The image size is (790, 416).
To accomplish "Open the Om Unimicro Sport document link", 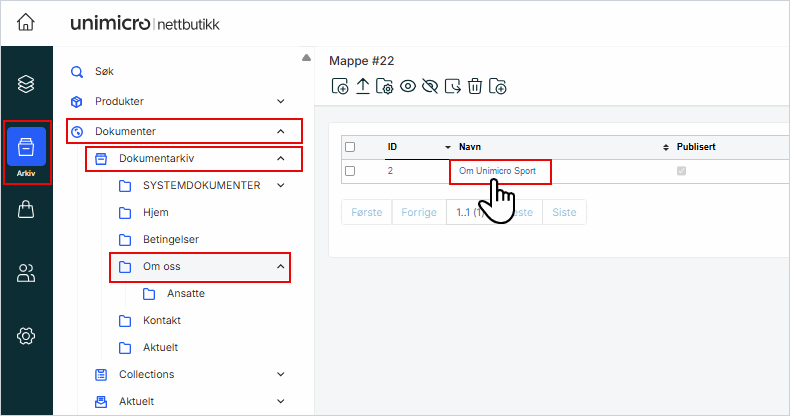I will [499, 171].
